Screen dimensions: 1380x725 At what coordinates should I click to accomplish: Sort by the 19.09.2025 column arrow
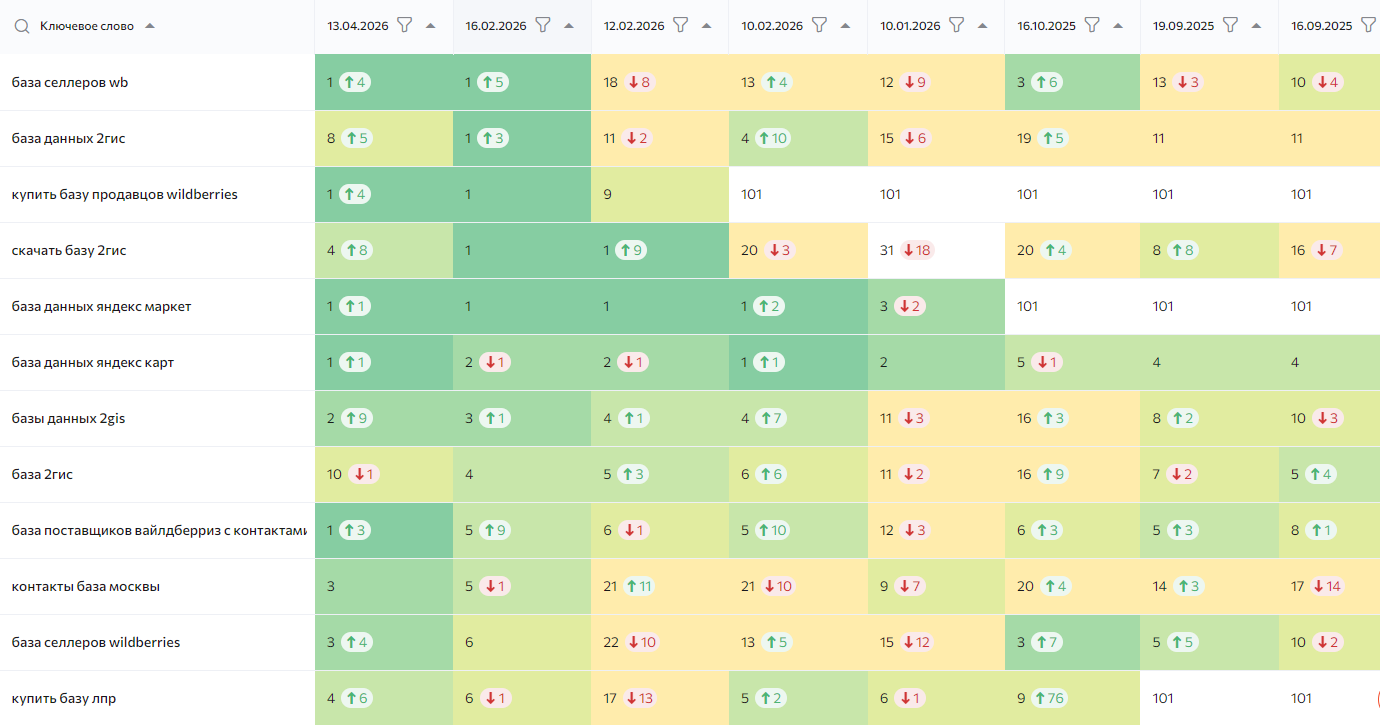click(1257, 26)
